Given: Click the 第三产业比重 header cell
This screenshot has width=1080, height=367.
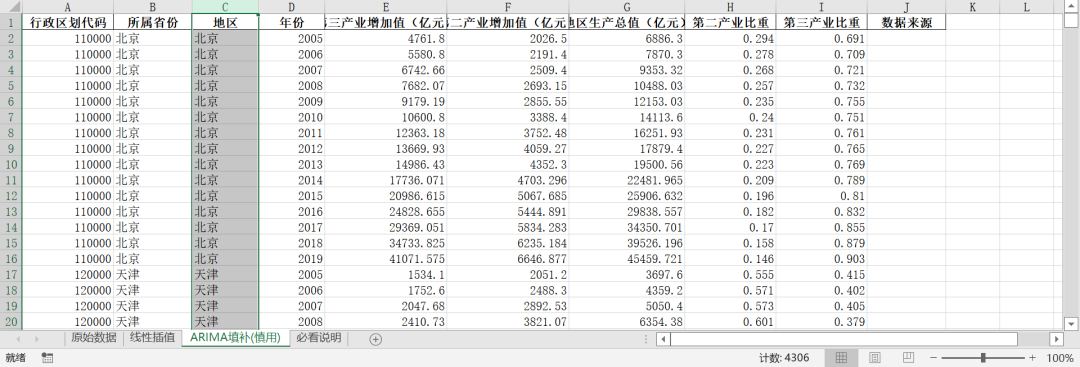Looking at the screenshot, I should click(822, 22).
